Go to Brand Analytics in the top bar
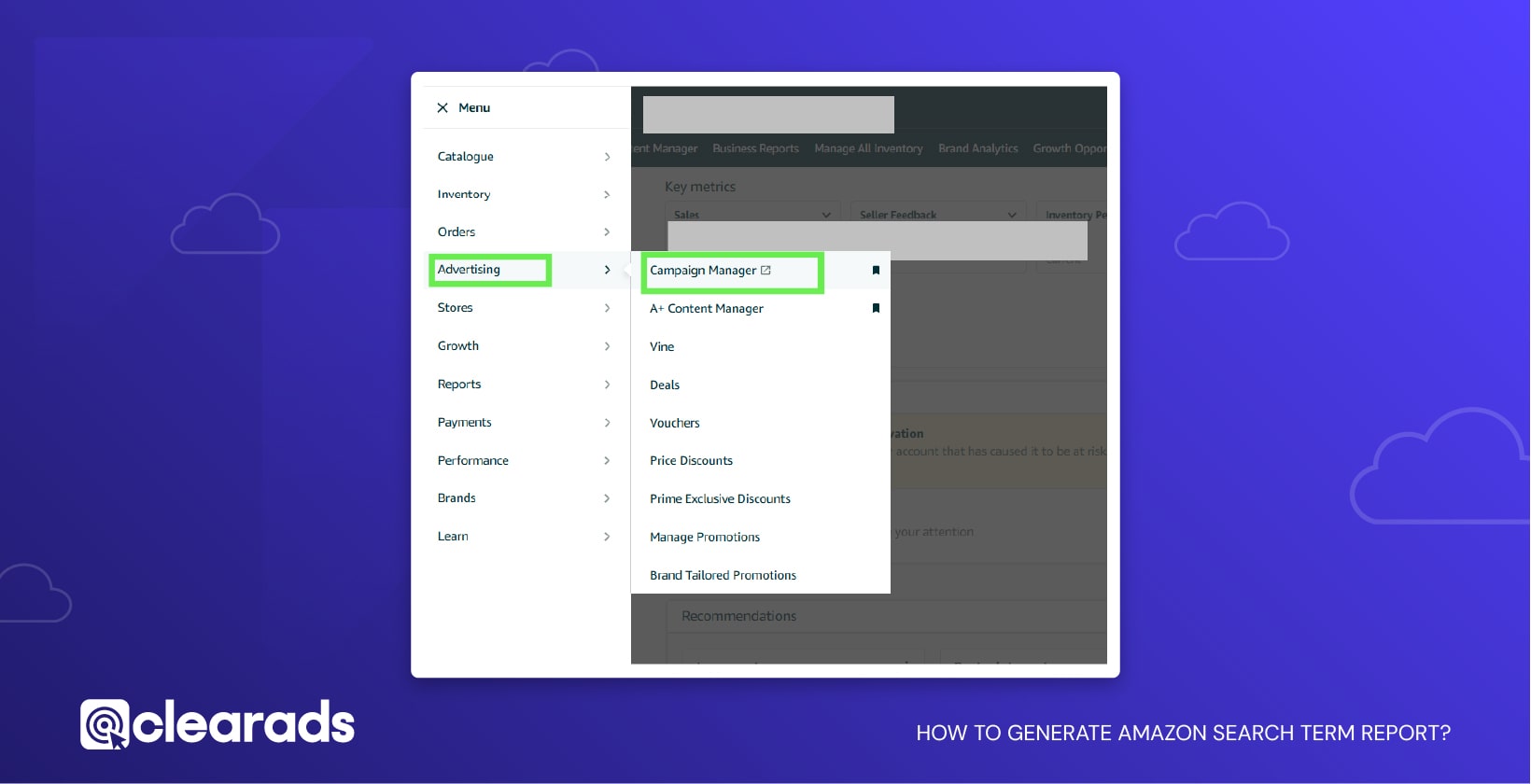The image size is (1531, 784). point(978,148)
